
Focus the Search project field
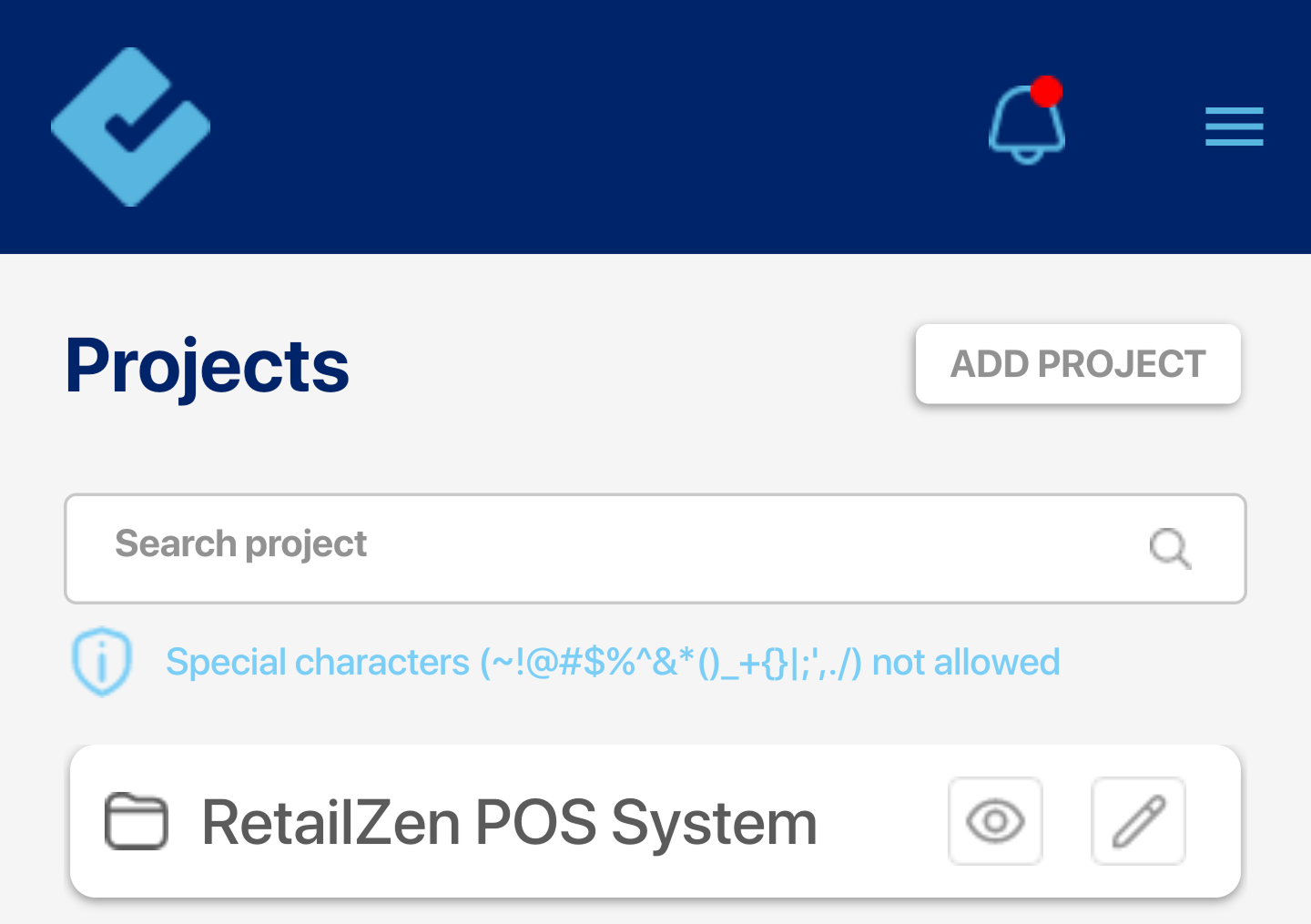tap(655, 549)
